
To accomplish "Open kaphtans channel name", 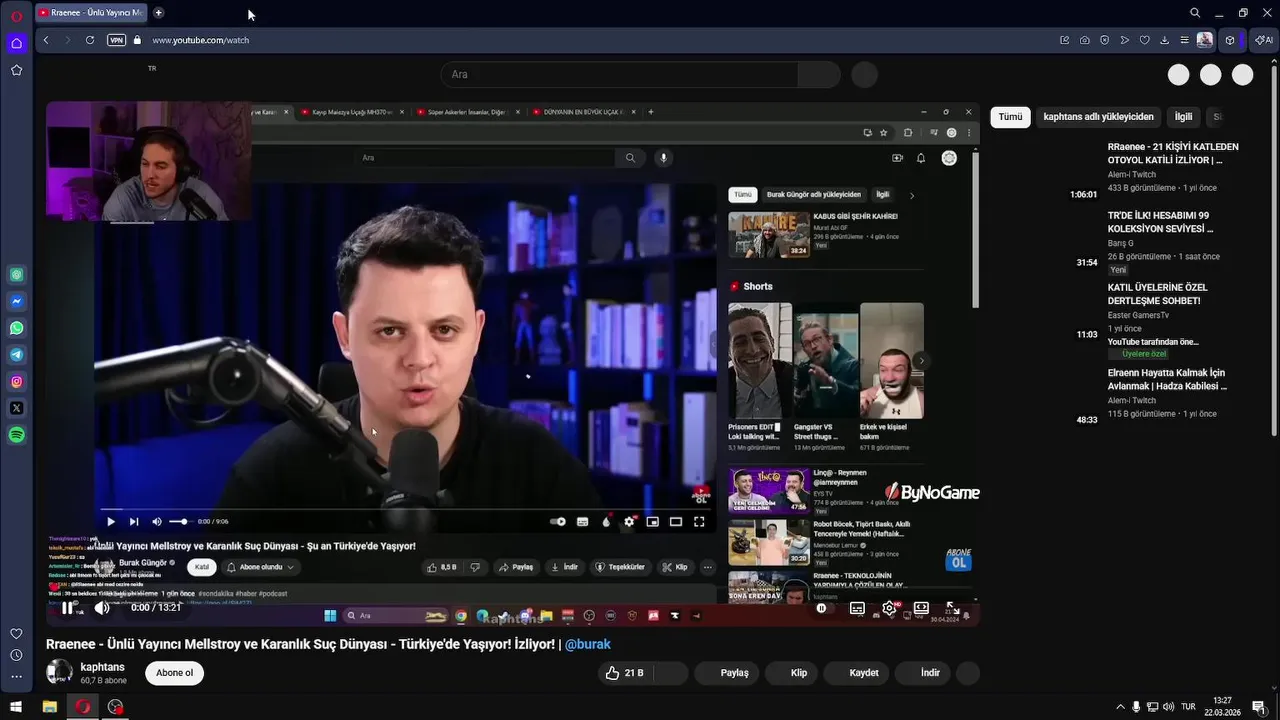I will 102,667.
